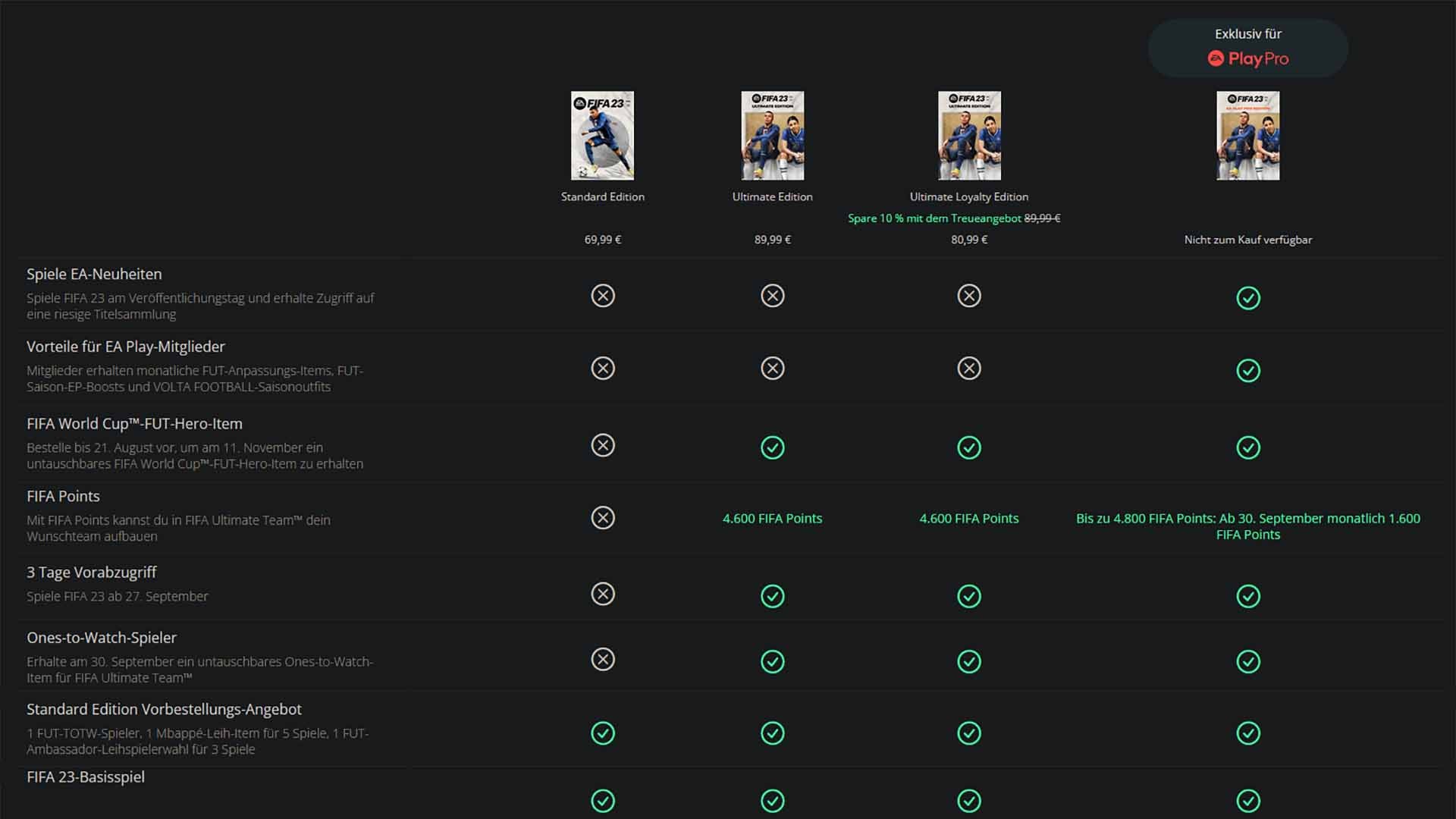Viewport: 1456px width, 819px height.
Task: Click Spiele FIFA 23 ab 27. September text
Action: coord(118,597)
